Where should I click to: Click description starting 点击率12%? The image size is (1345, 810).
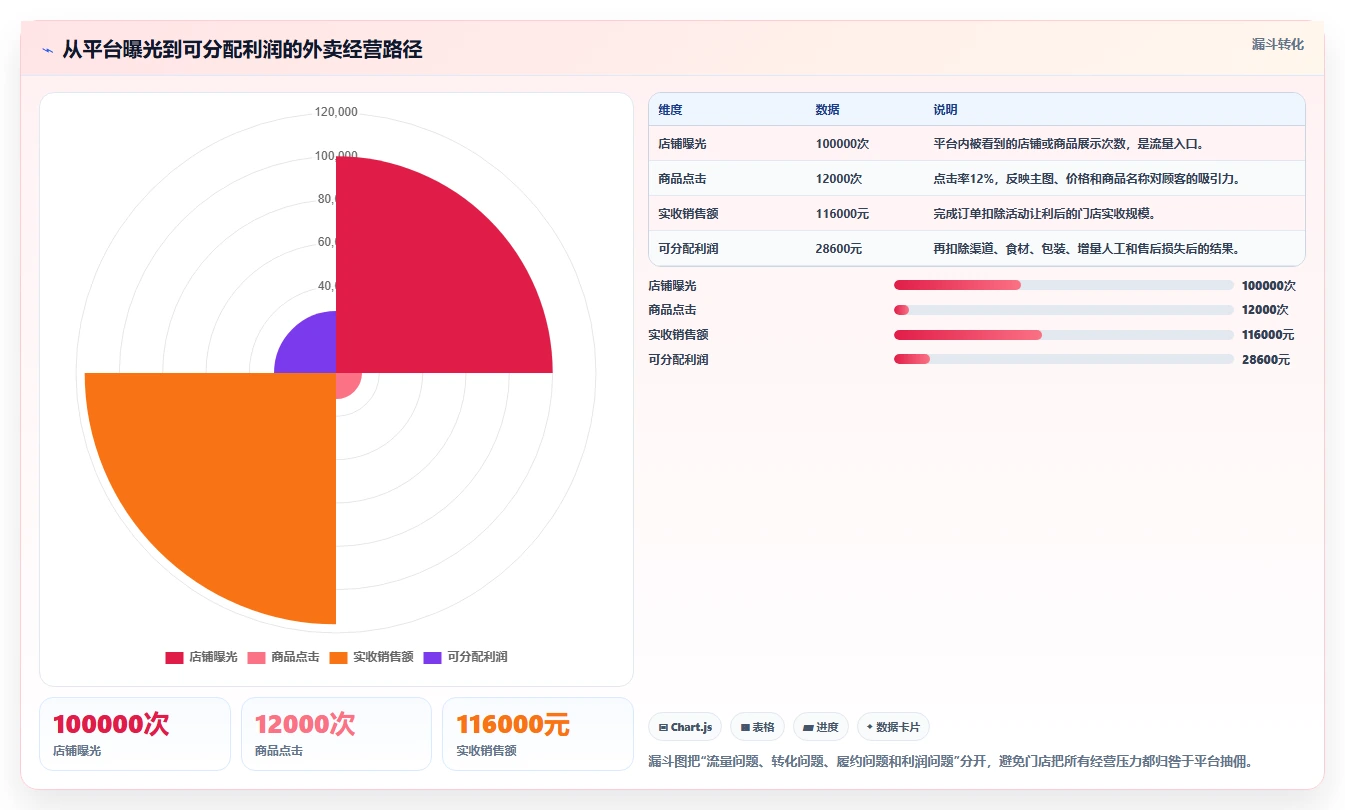pos(1087,179)
